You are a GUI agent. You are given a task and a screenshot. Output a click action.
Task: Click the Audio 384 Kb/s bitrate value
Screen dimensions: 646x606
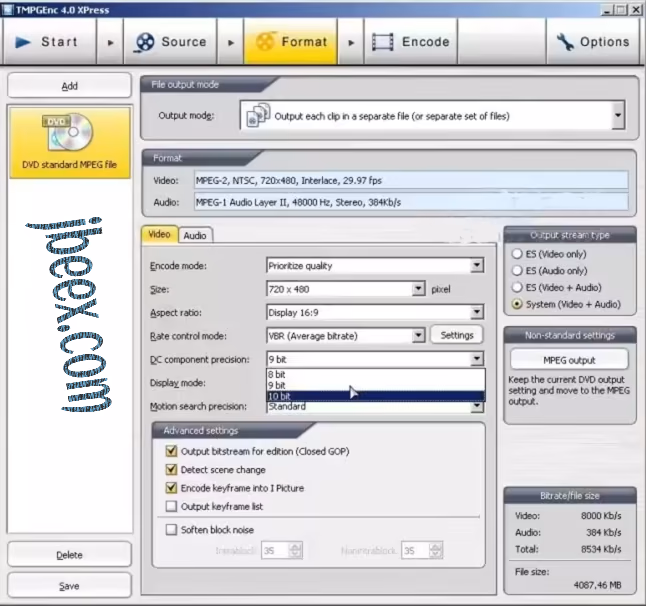point(604,533)
